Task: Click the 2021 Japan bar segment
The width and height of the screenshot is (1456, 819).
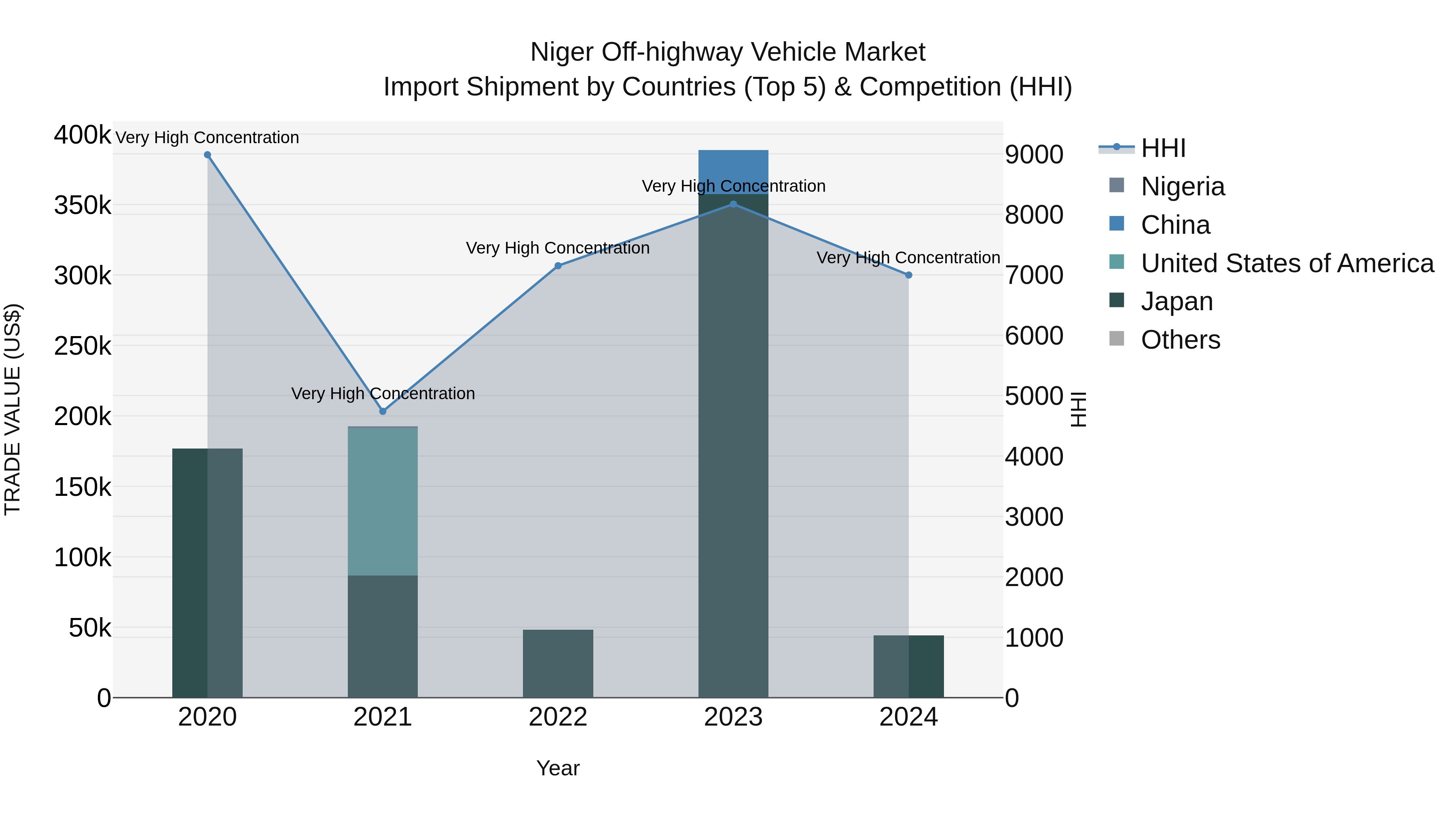Action: click(x=383, y=637)
